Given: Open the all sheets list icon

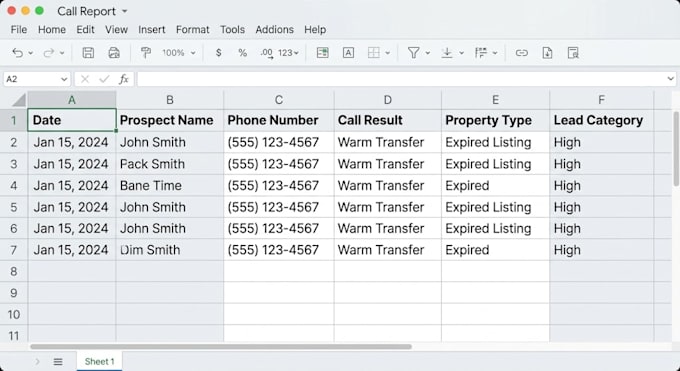Looking at the screenshot, I should (58, 361).
